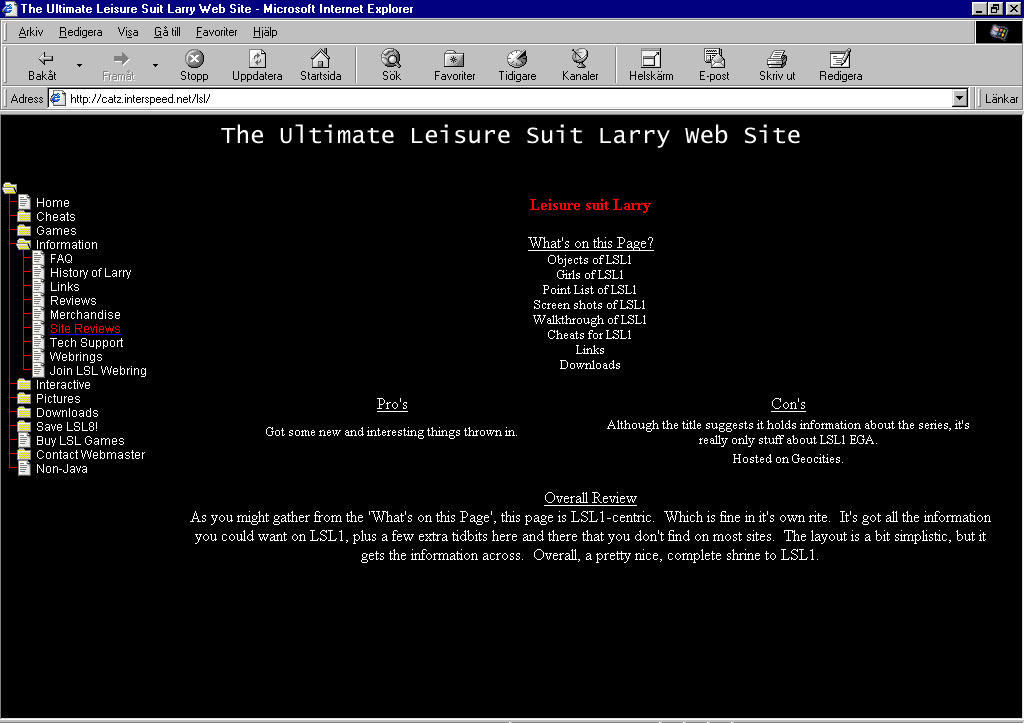Click the Games folder icon
This screenshot has height=723, width=1024.
click(24, 231)
